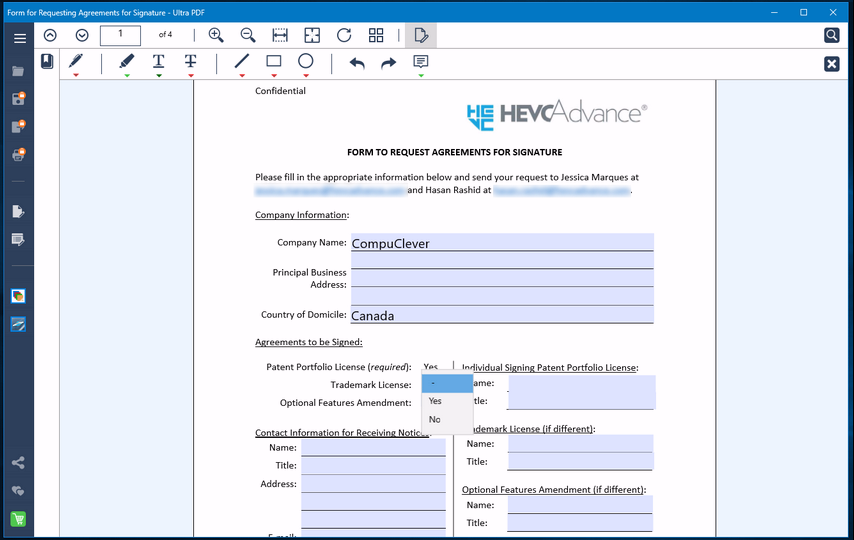
Task: Click the heart rate icon
Action: tap(18, 491)
